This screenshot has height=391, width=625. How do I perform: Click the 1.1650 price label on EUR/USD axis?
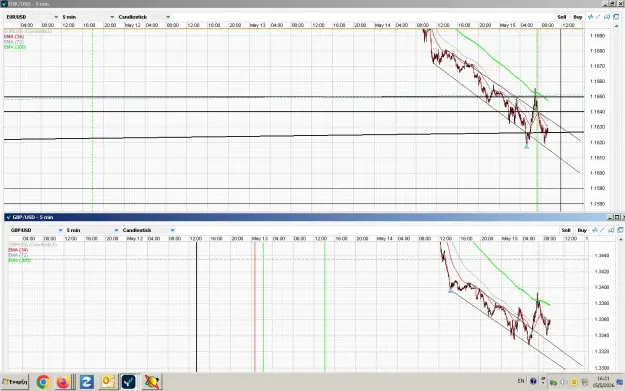click(x=597, y=96)
